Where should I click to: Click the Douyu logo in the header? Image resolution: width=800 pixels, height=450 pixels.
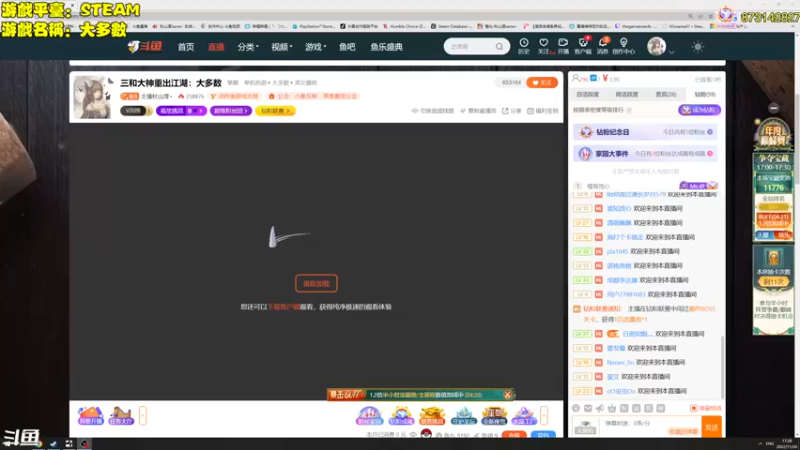[145, 46]
